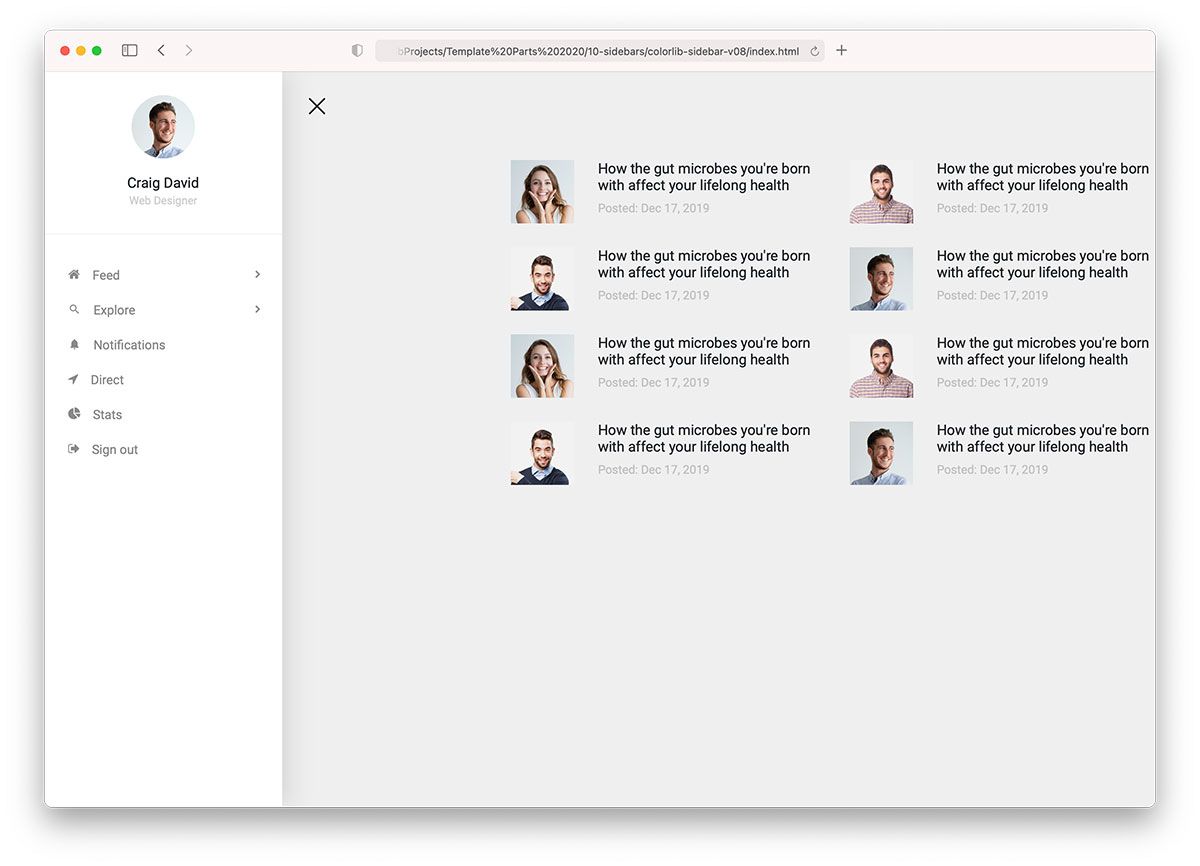The width and height of the screenshot is (1200, 866).
Task: Click the last left post's Posted date
Action: pos(654,469)
